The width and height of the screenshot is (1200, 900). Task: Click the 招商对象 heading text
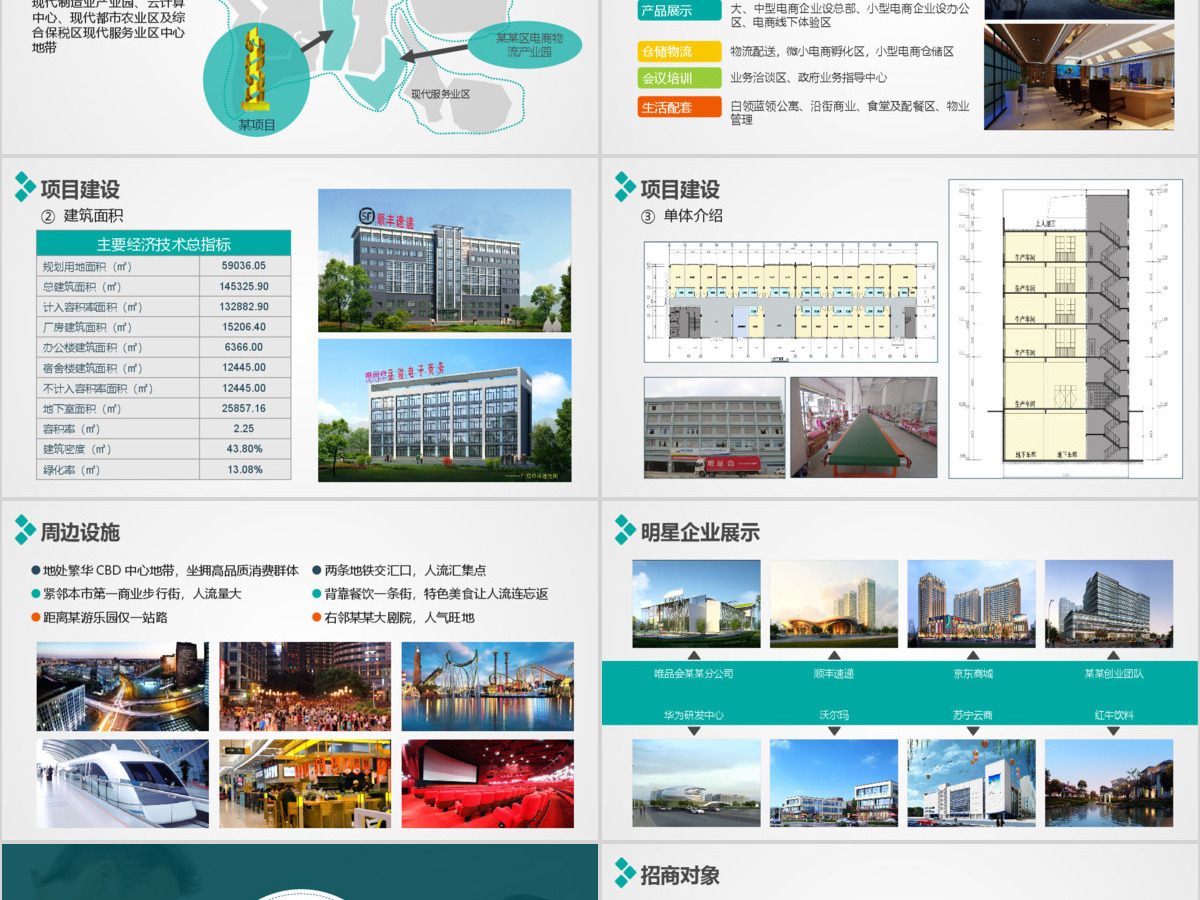click(x=680, y=875)
